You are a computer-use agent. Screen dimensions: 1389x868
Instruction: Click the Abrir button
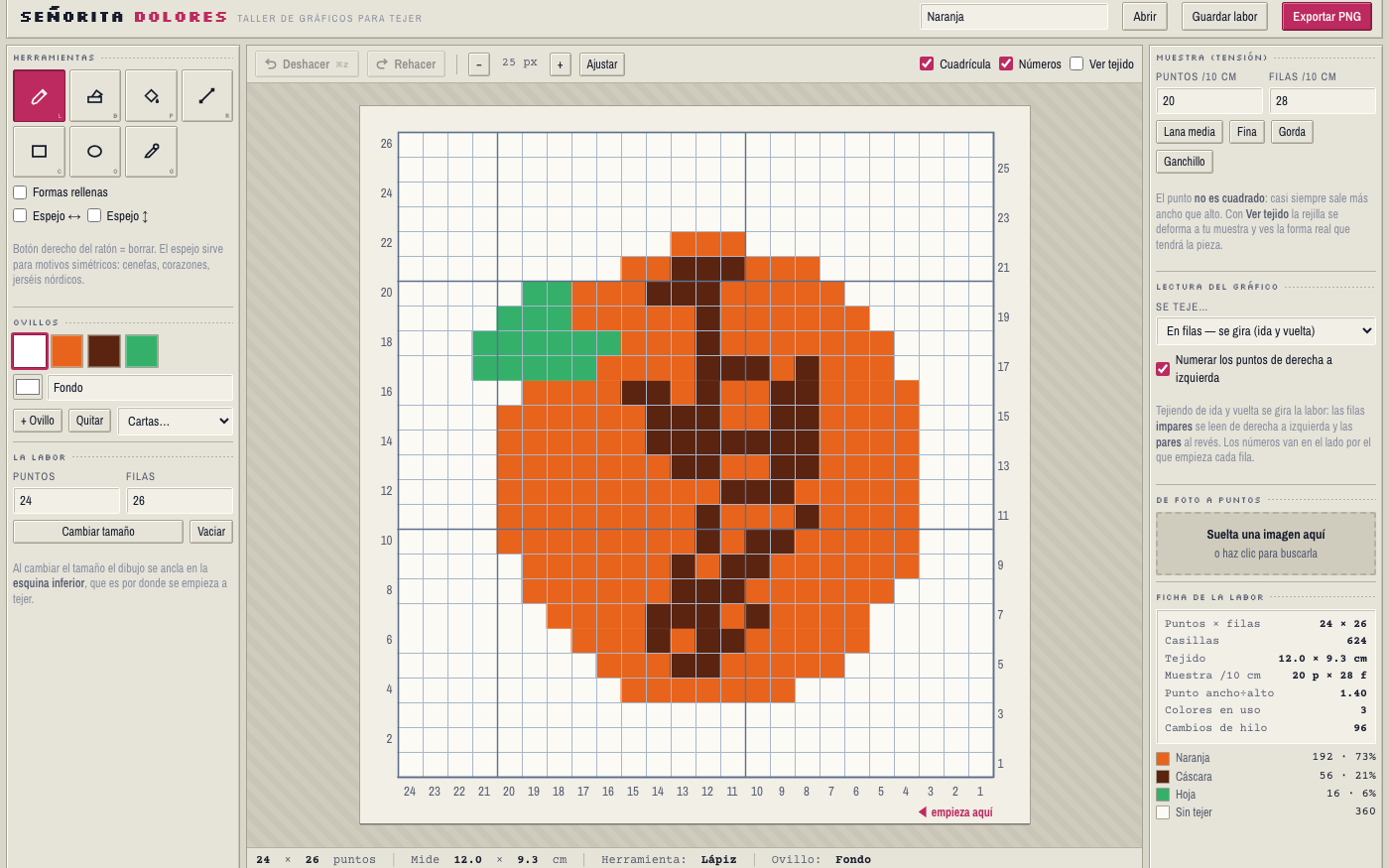pos(1145,17)
